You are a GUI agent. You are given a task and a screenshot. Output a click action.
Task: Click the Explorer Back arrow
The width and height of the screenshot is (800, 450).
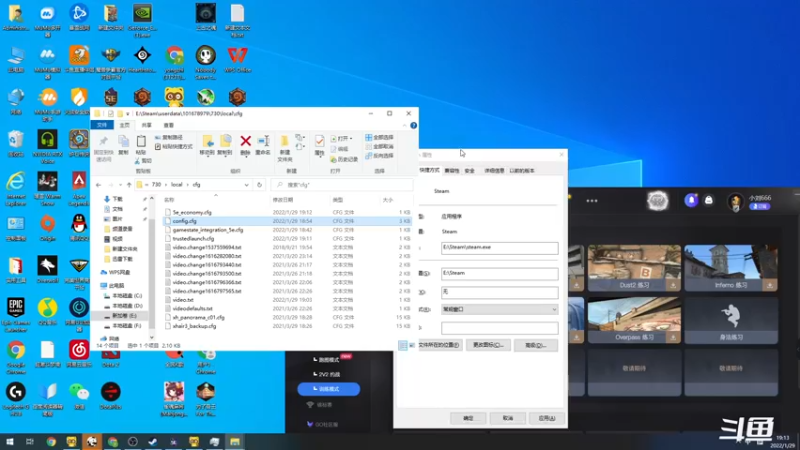98,185
